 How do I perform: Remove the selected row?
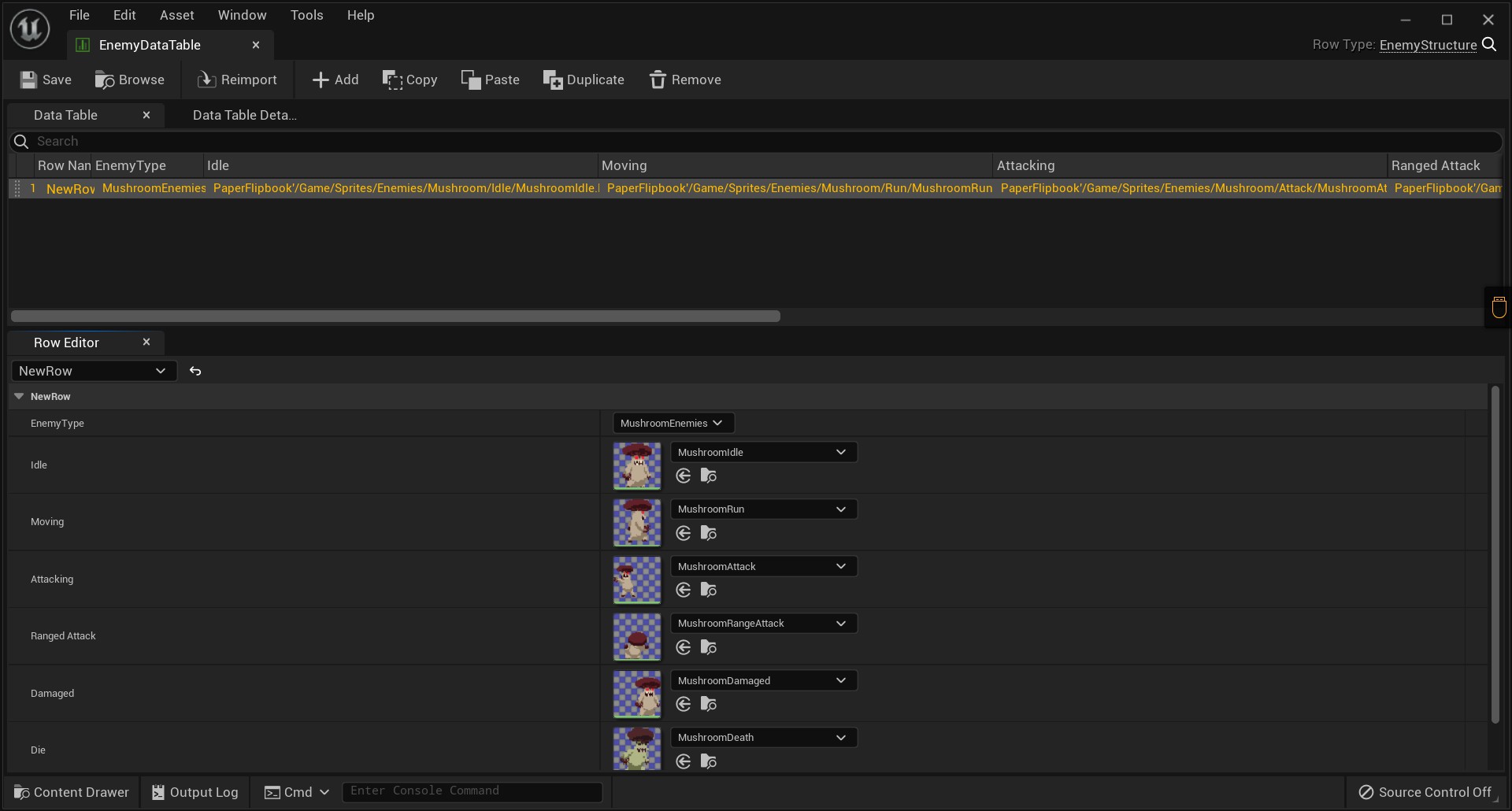[685, 80]
